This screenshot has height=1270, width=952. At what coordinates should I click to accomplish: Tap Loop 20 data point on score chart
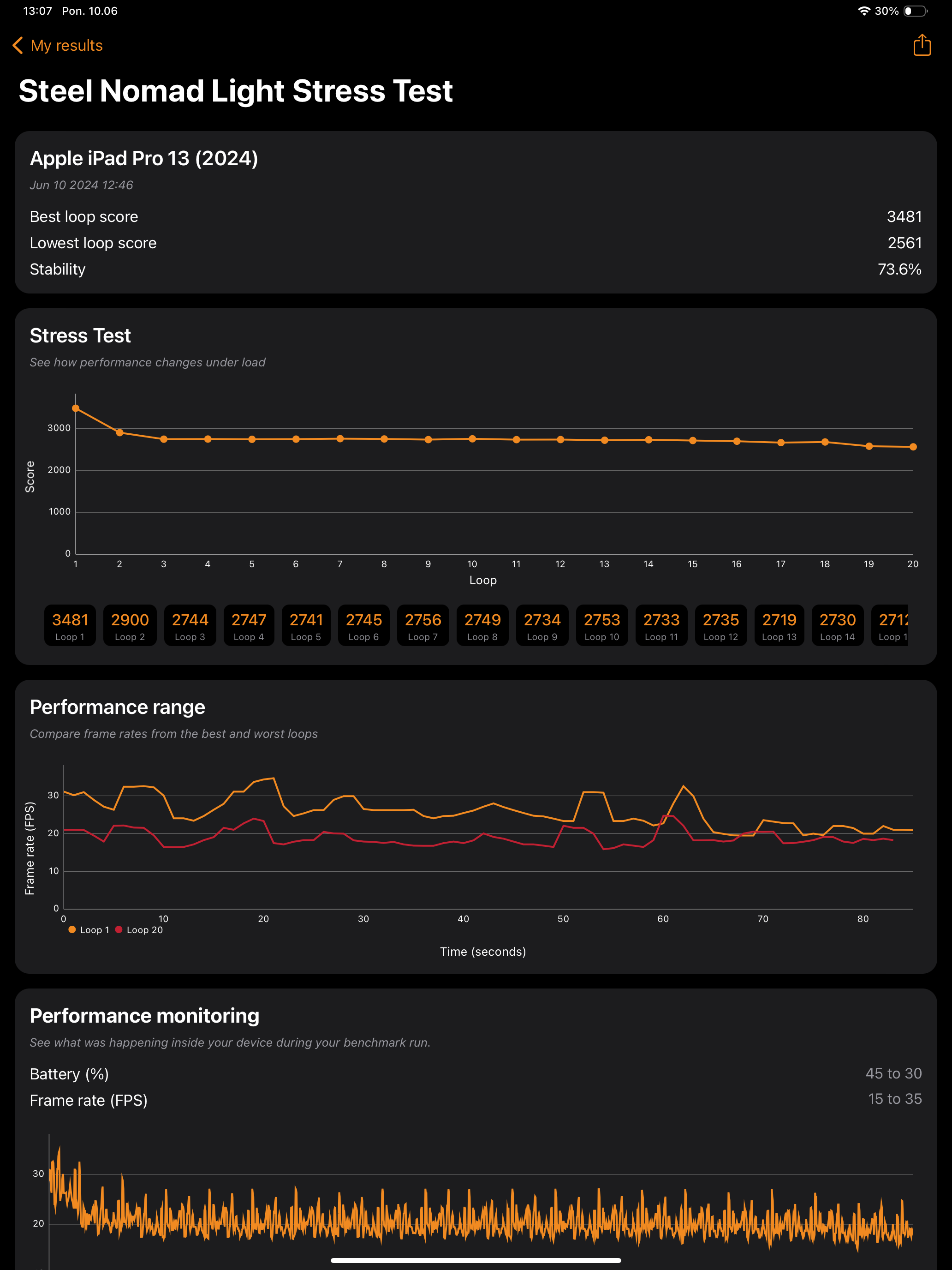[913, 447]
